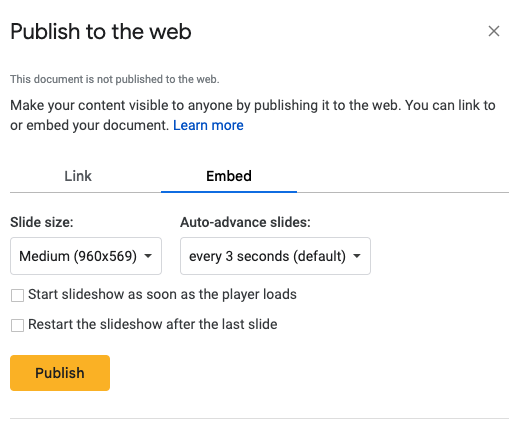Click the Make your content visible description
The height and width of the screenshot is (425, 509).
[253, 115]
